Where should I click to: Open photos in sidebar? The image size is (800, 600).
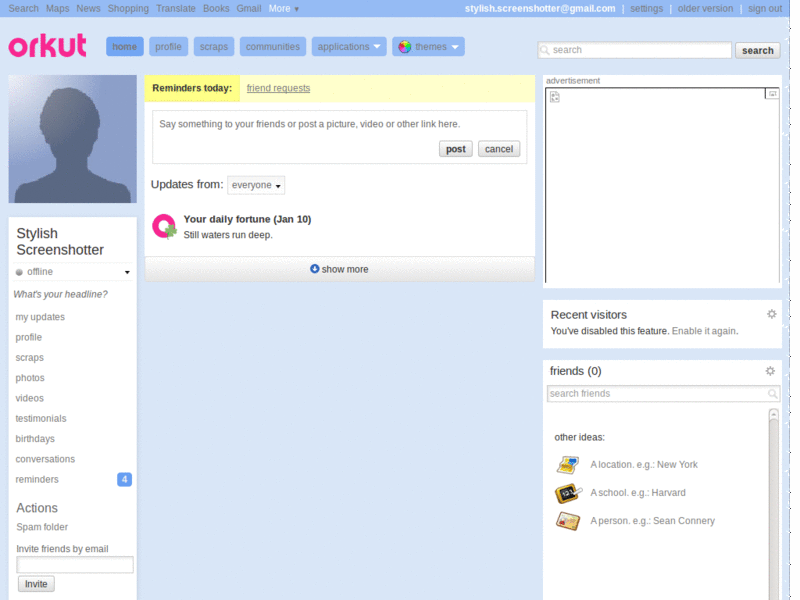pos(30,378)
